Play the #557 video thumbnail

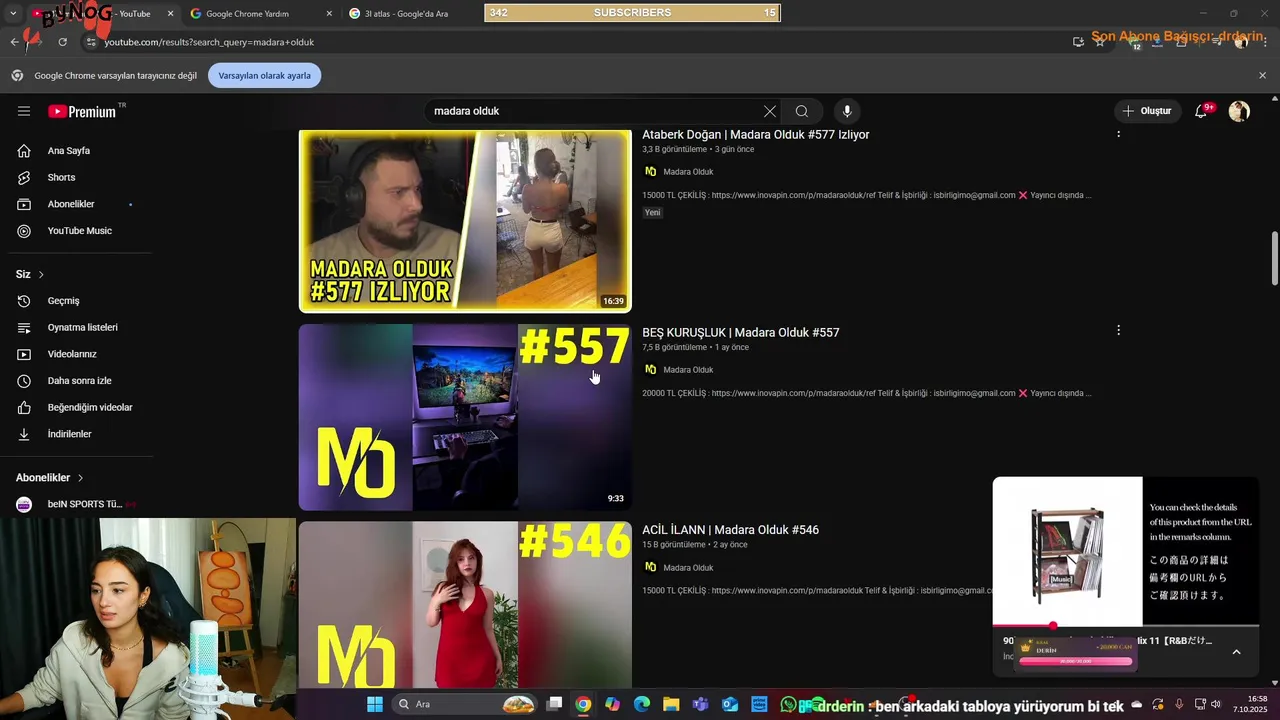point(465,417)
